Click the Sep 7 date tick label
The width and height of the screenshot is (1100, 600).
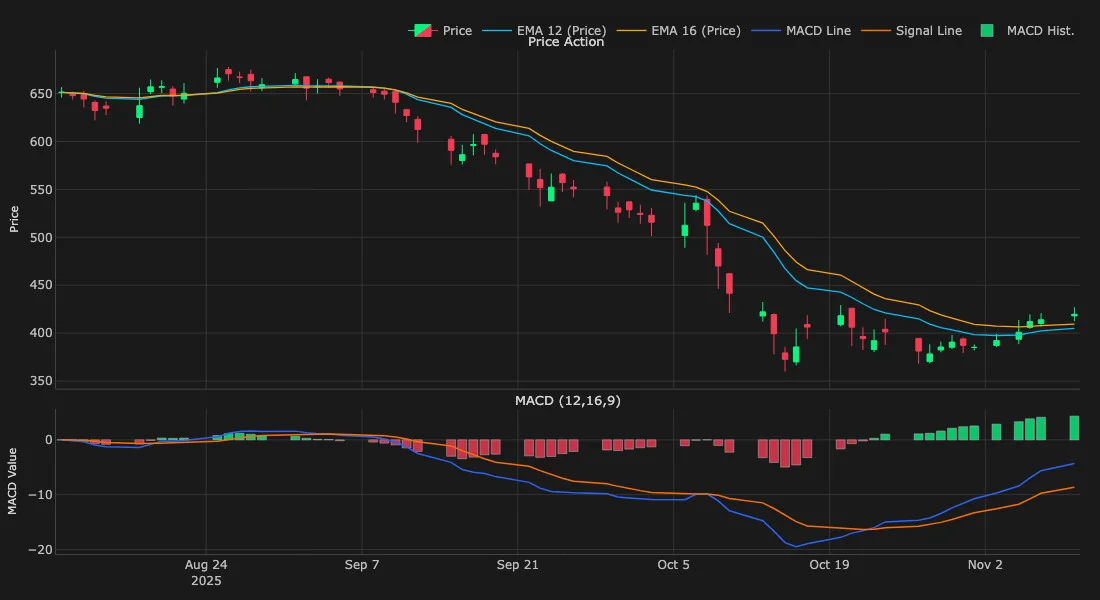362,565
